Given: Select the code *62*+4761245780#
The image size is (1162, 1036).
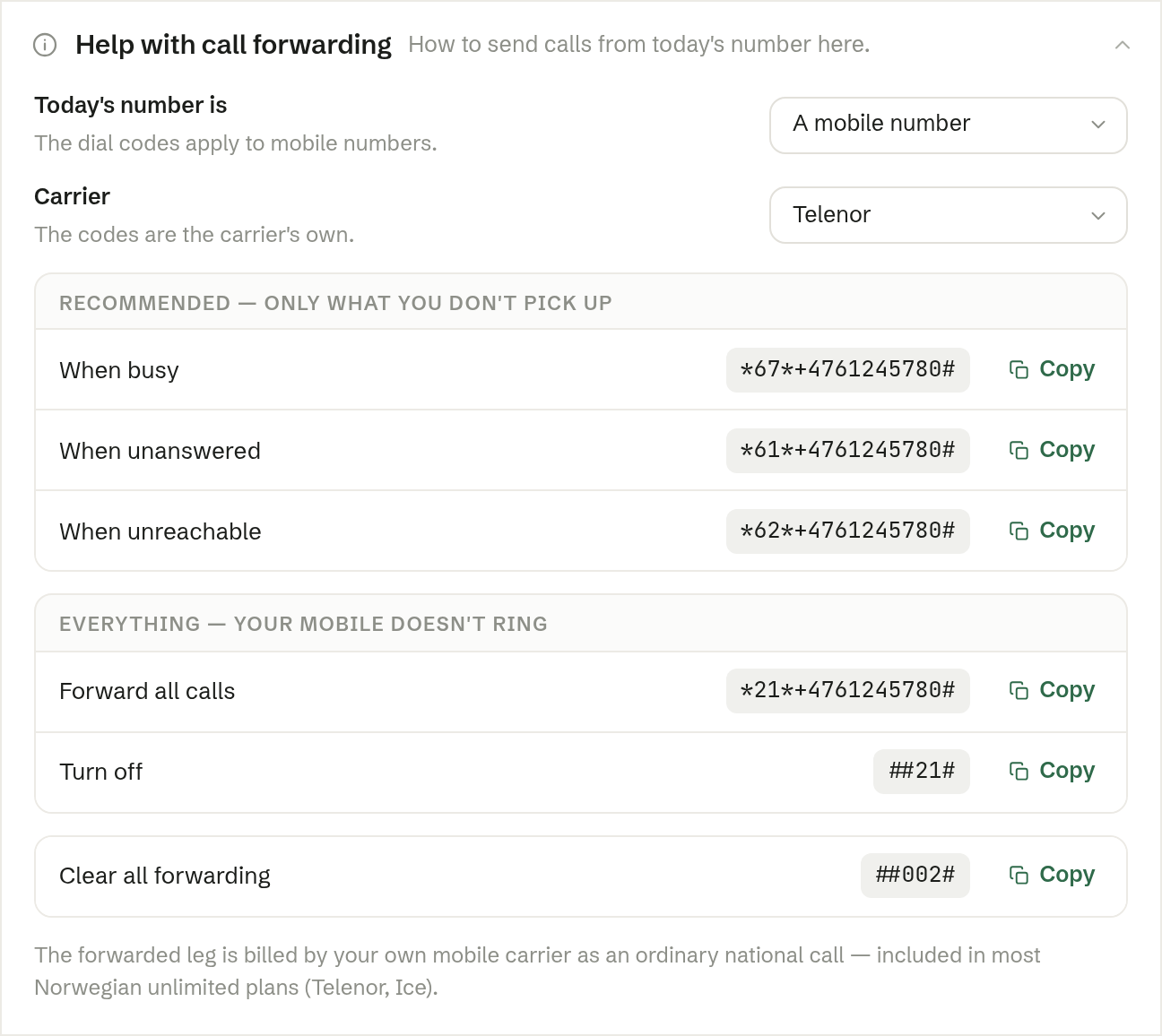Looking at the screenshot, I should [848, 531].
